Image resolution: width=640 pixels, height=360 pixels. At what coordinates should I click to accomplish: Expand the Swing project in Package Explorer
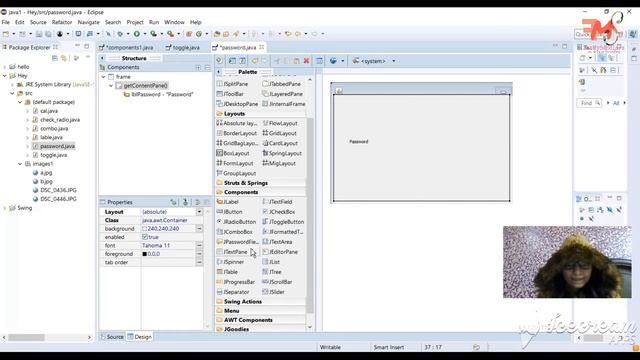click(4, 208)
